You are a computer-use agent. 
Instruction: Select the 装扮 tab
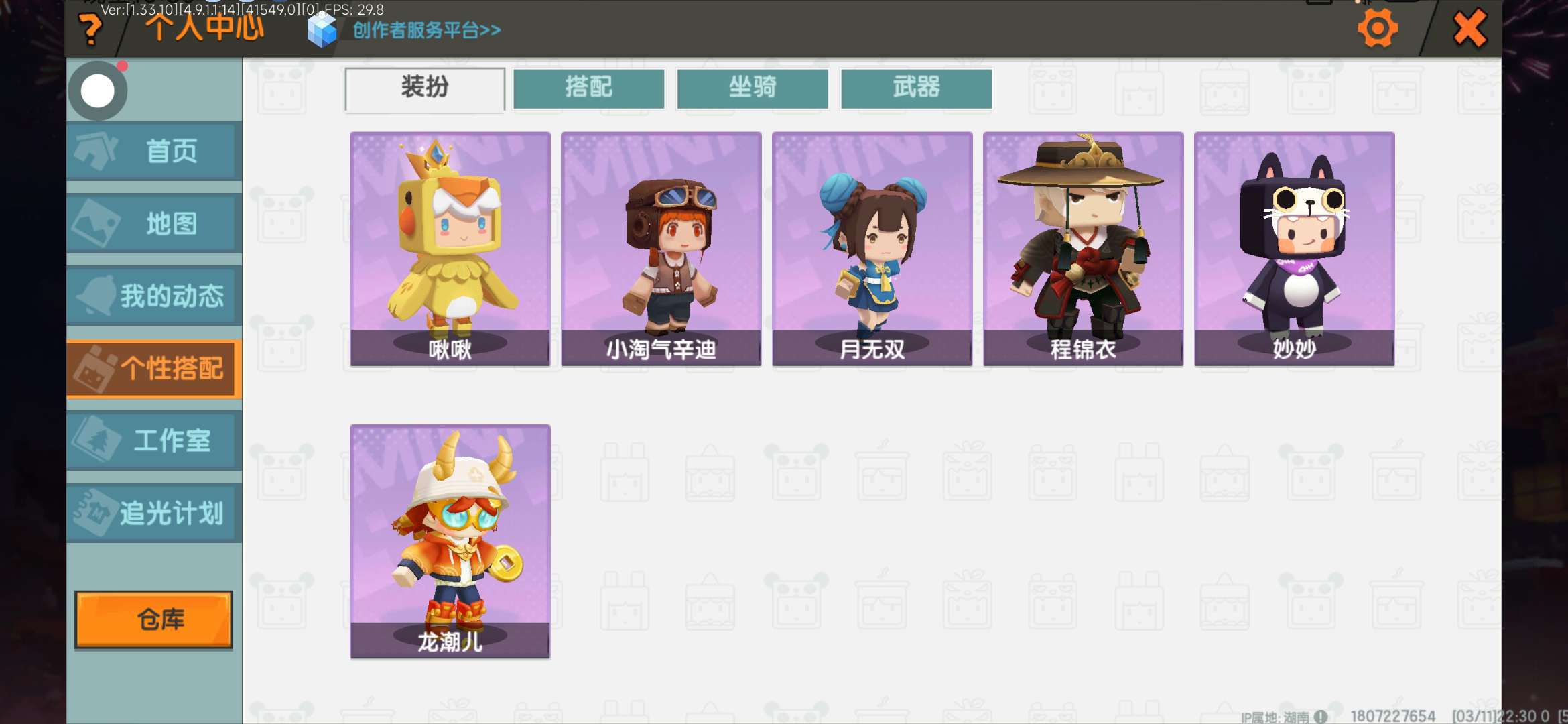click(425, 88)
